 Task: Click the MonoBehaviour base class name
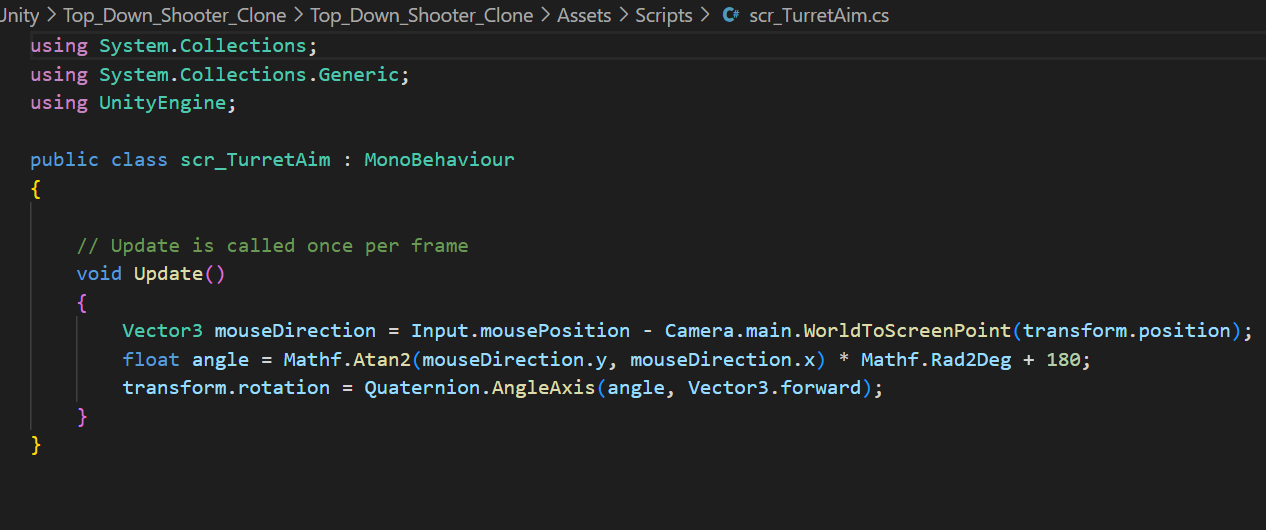(439, 160)
